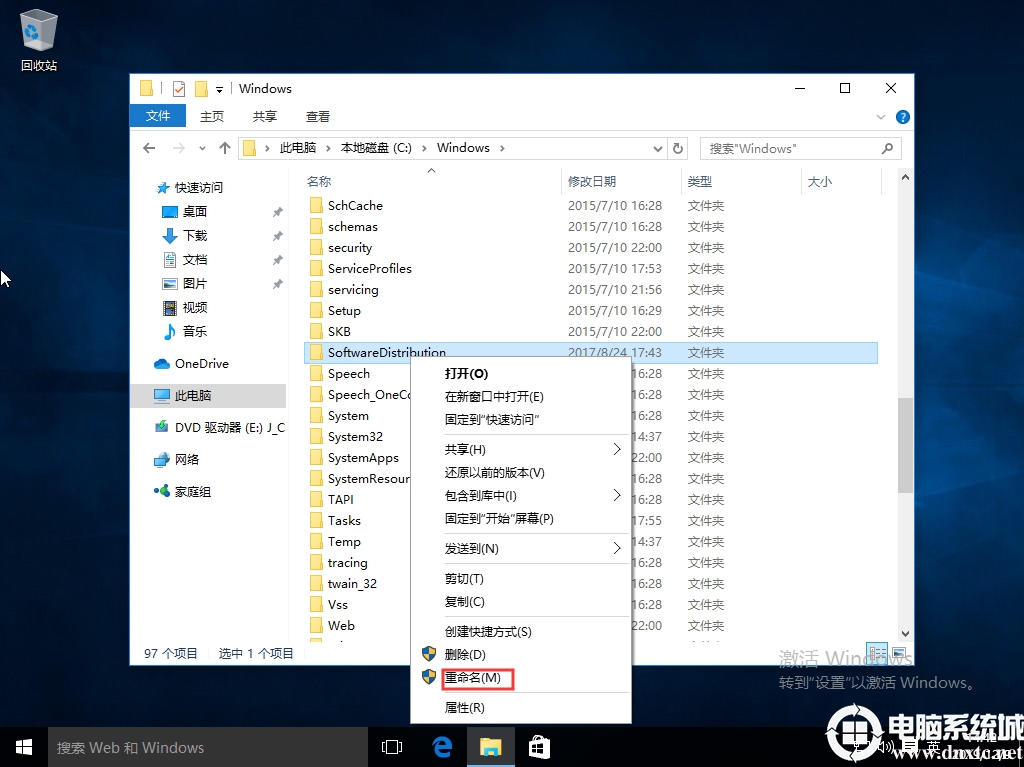This screenshot has height=767, width=1024.
Task: Expand the 包含到库中(I) submenu
Action: point(520,495)
